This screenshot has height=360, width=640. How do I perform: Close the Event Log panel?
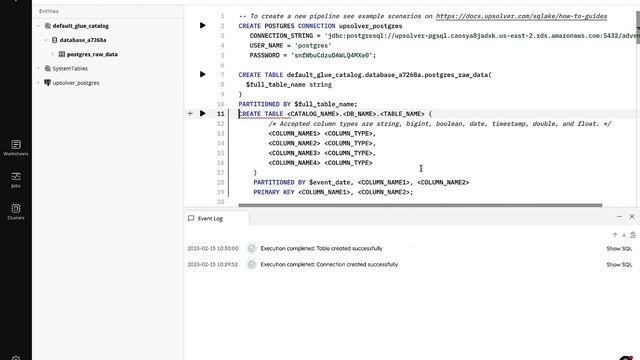click(x=632, y=217)
